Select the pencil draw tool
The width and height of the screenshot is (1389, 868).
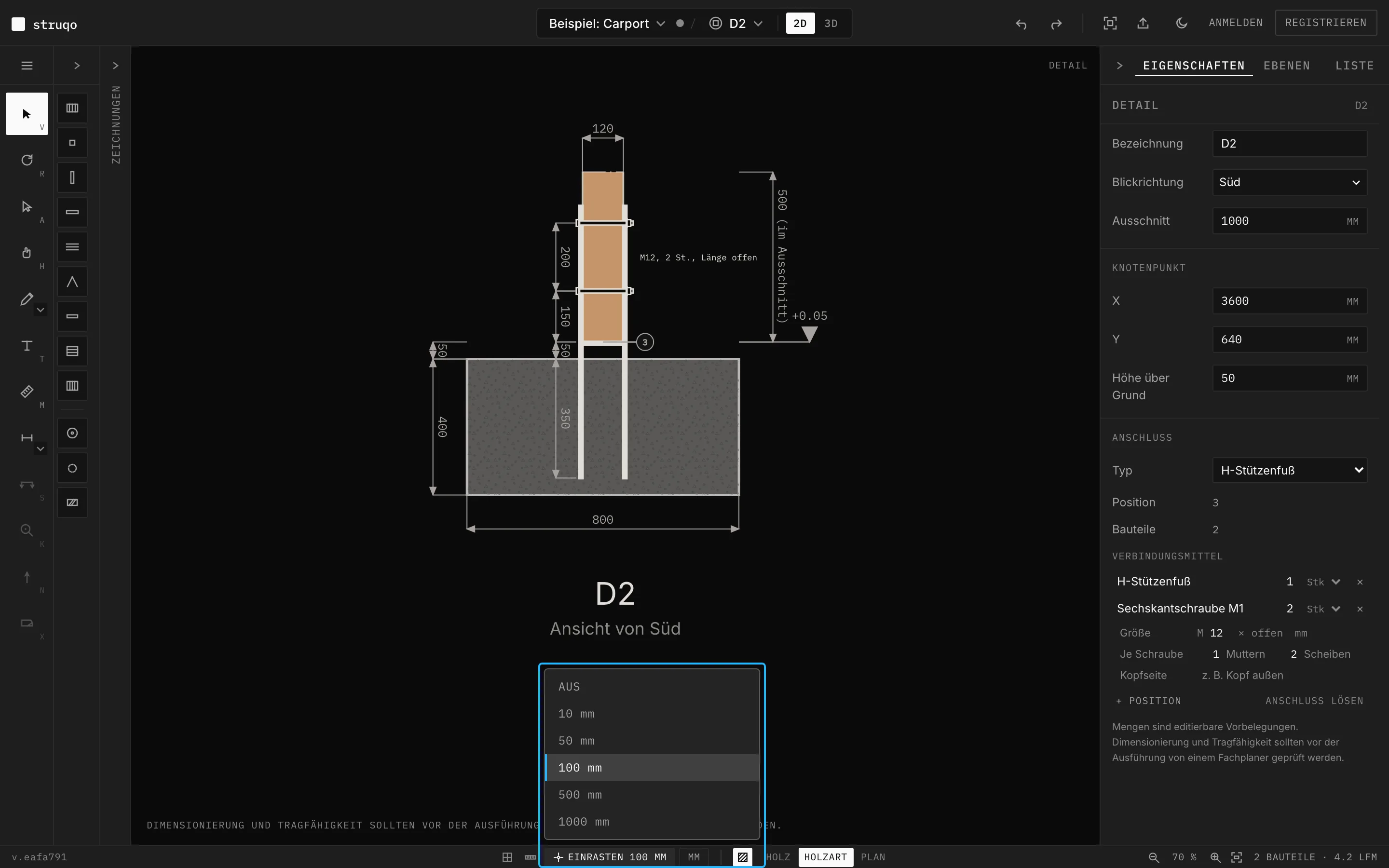(27, 299)
